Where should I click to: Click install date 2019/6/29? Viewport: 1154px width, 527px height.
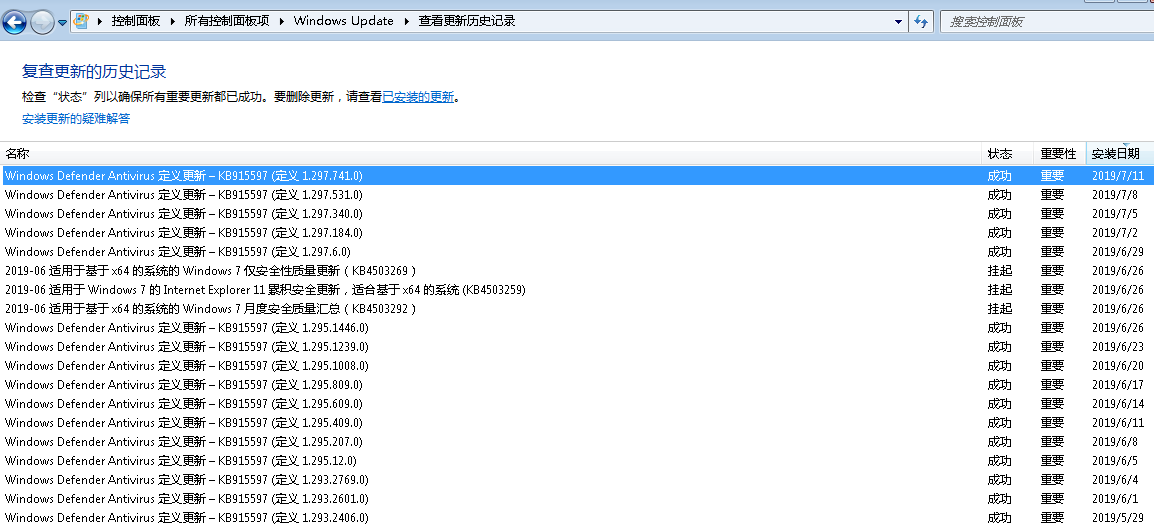1118,252
